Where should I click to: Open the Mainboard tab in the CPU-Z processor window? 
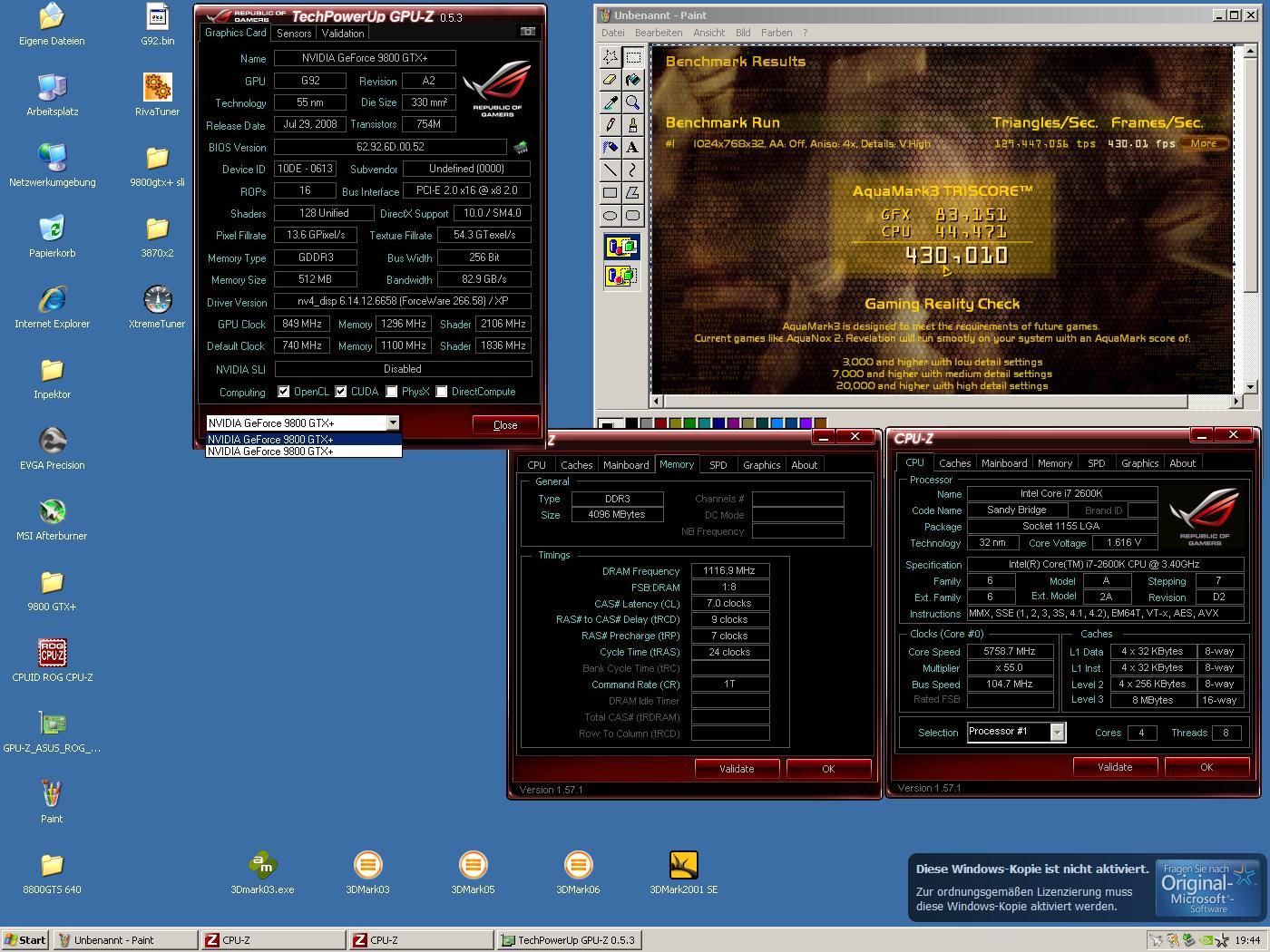click(x=1004, y=462)
